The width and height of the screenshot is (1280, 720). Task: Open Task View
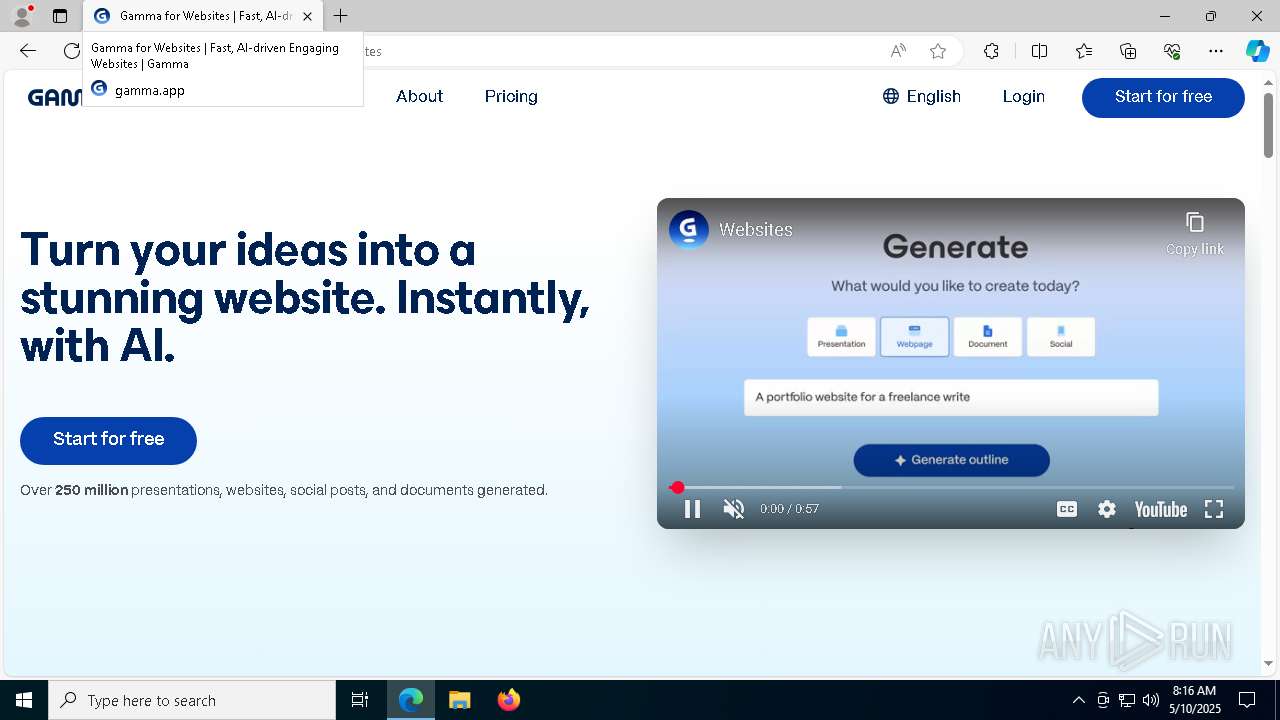(x=360, y=700)
